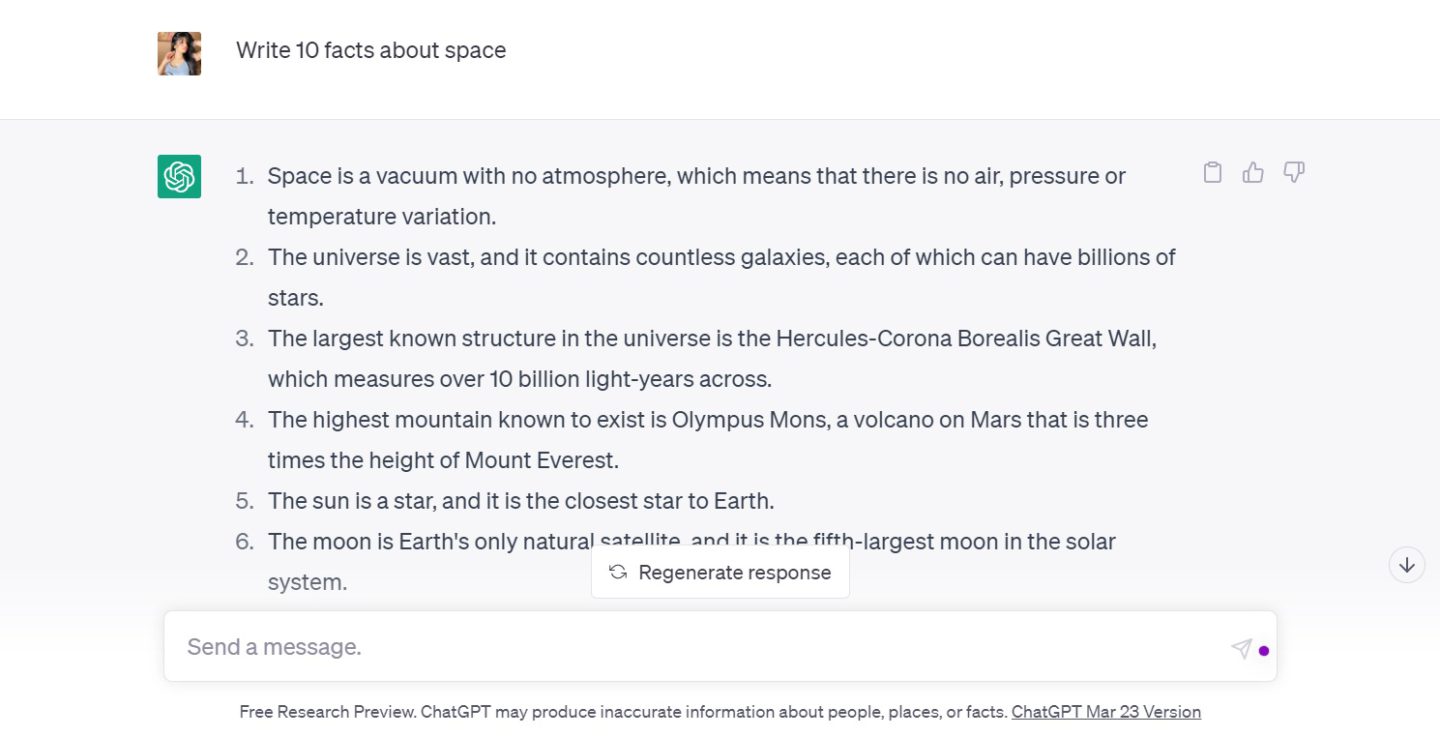Image resolution: width=1440 pixels, height=737 pixels.
Task: Click the prompt "Write 10 facts about space"
Action: coord(371,51)
